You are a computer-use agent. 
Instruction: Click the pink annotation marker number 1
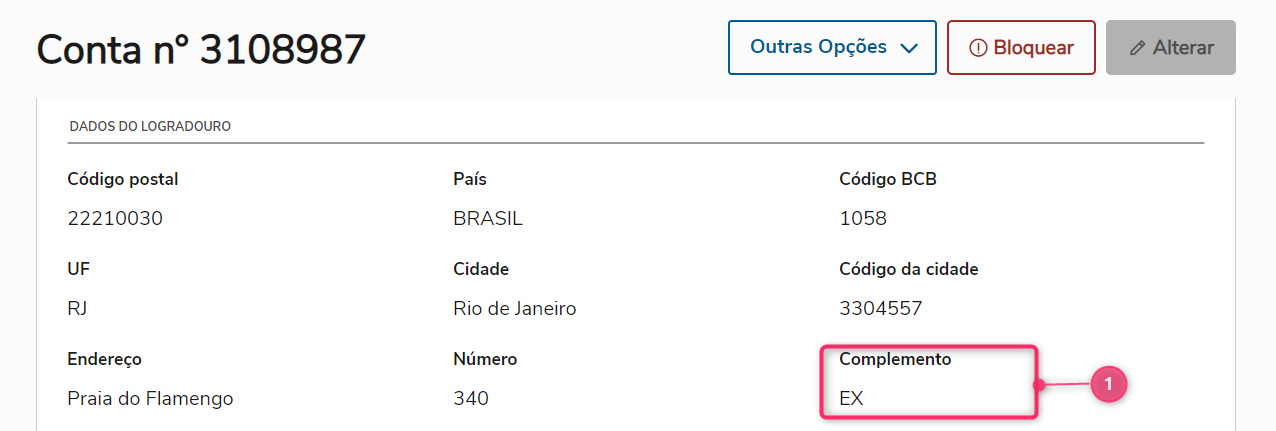tap(1108, 384)
